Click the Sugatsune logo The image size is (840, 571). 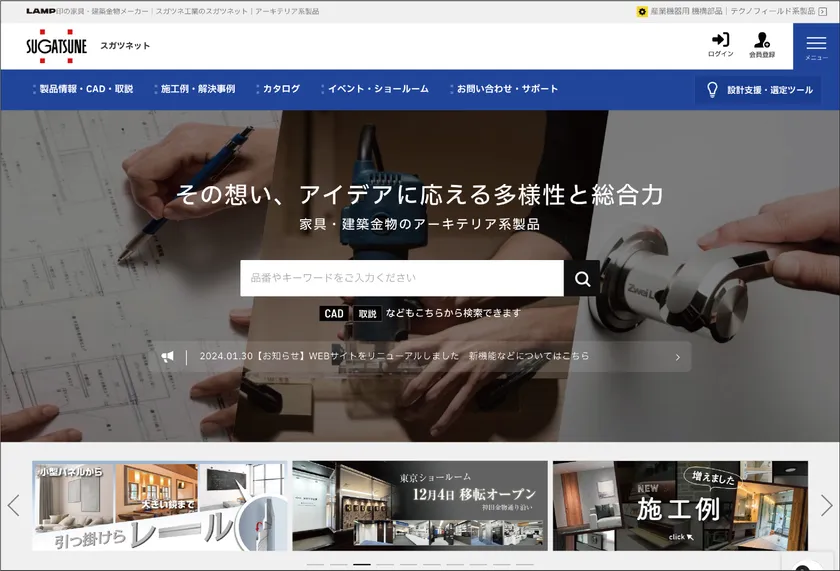tap(56, 46)
